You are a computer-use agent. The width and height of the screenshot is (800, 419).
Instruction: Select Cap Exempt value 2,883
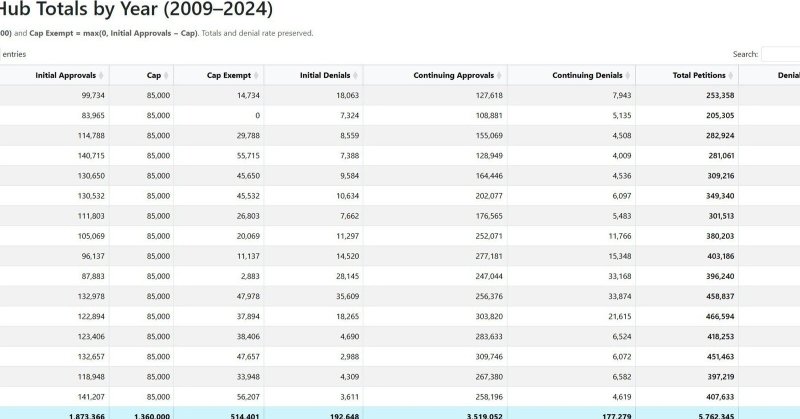click(x=251, y=277)
